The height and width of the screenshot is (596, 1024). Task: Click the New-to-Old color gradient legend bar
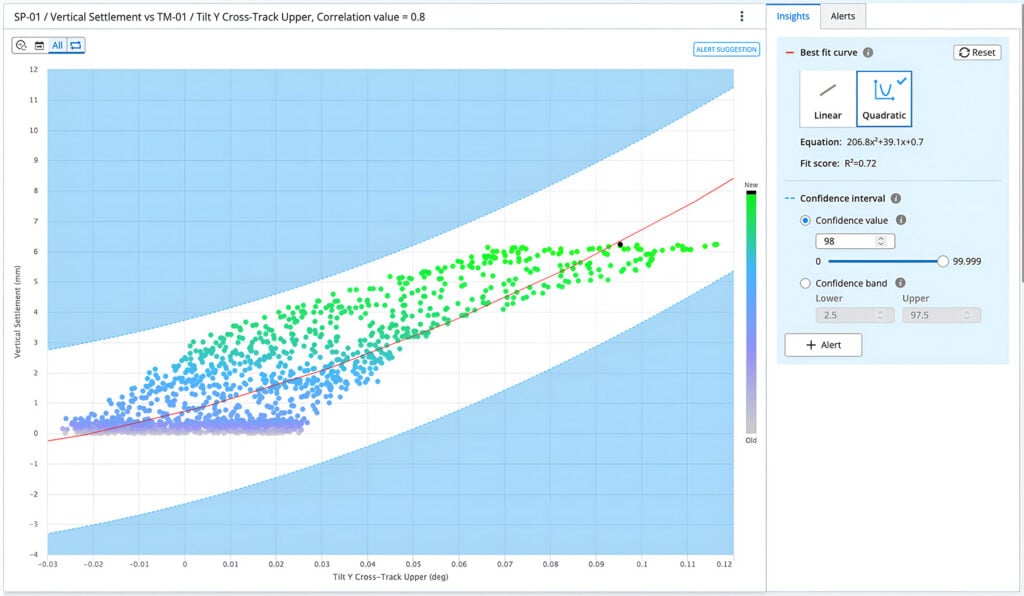[751, 312]
